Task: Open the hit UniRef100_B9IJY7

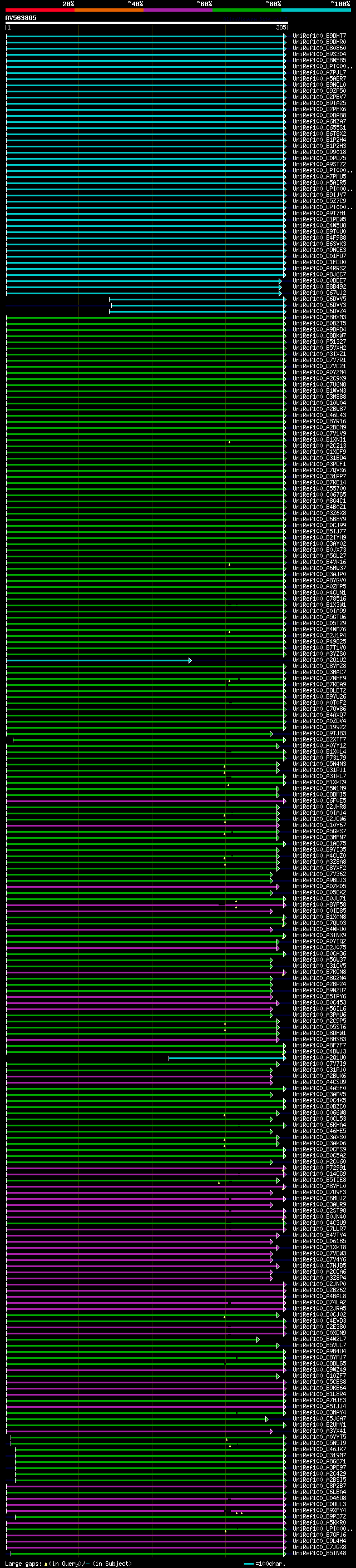Action: [x=319, y=195]
